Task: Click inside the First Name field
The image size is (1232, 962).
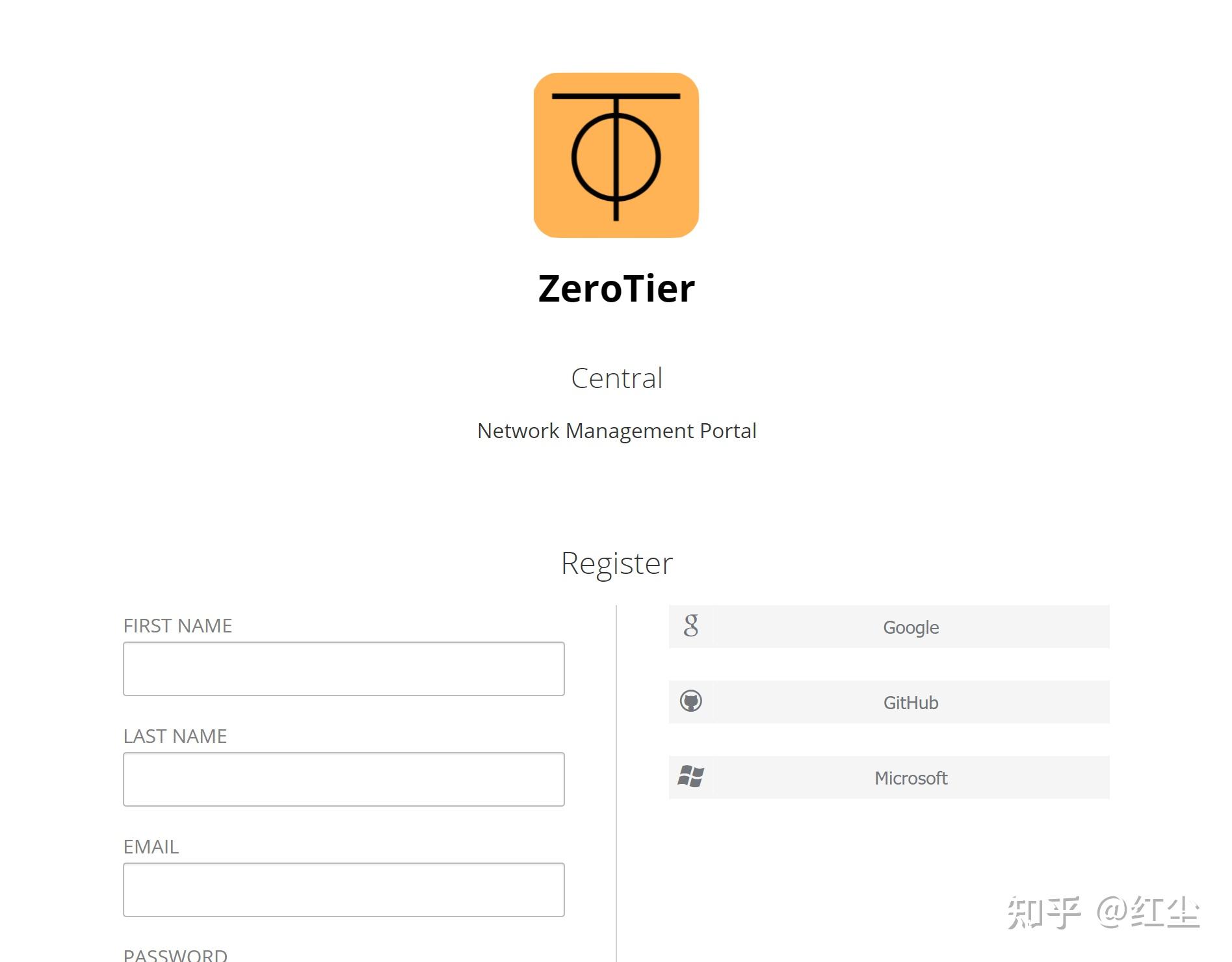Action: [x=343, y=668]
